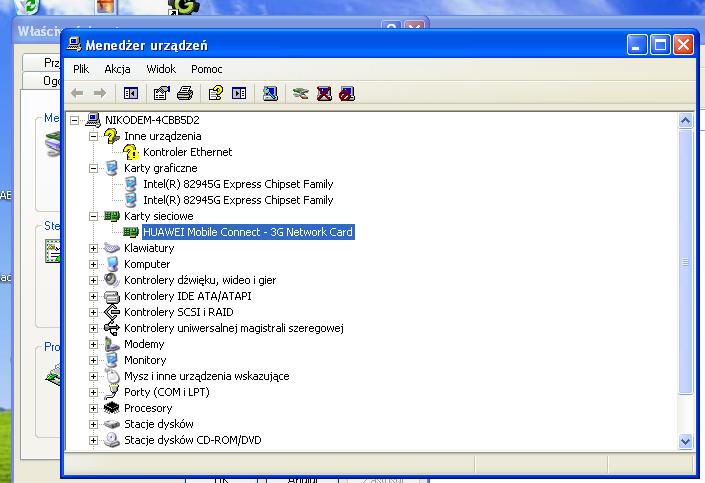Click the Uninstall device toolbar icon
The height and width of the screenshot is (483, 705).
point(324,93)
